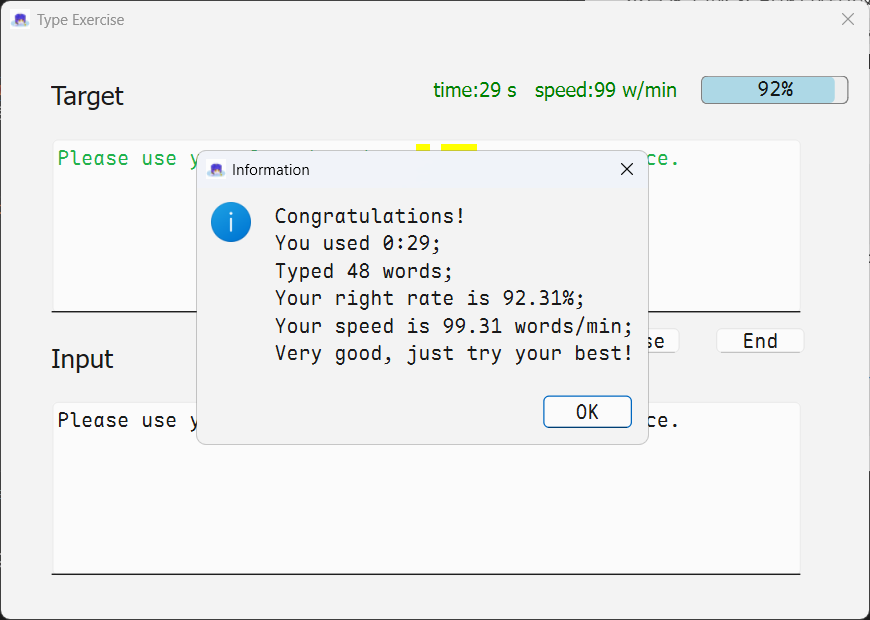The width and height of the screenshot is (870, 620).
Task: Click the speed:99 w/min indicator
Action: click(x=605, y=90)
